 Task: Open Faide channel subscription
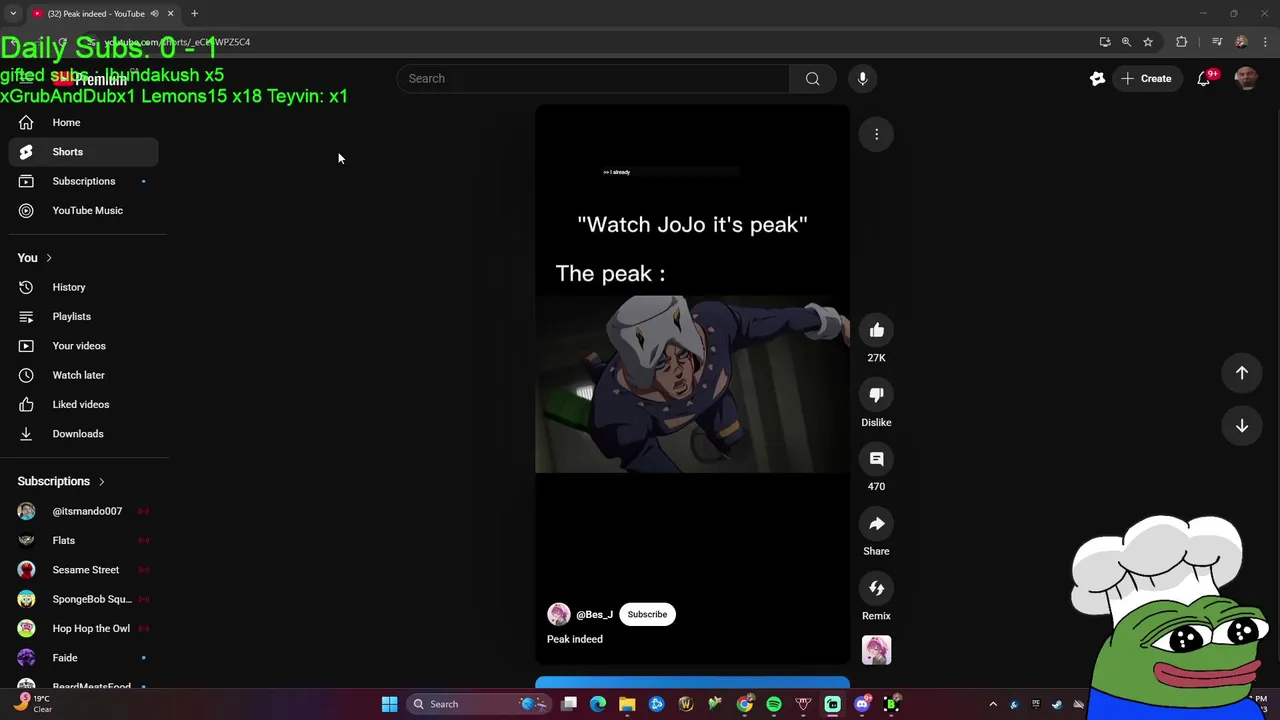(x=84, y=658)
